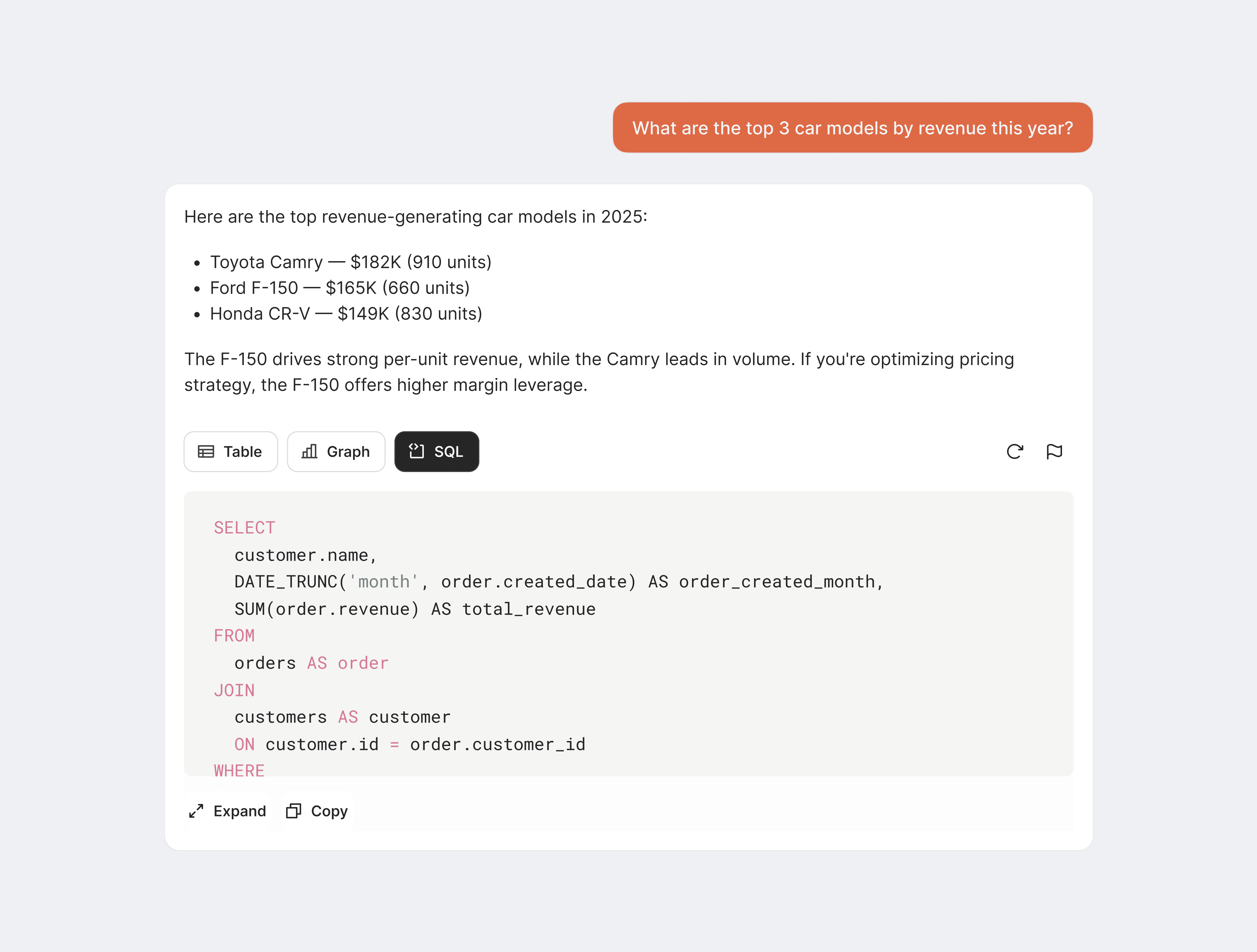This screenshot has width=1257, height=952.
Task: Click the bar chart icon in Graph tab
Action: [x=309, y=452]
